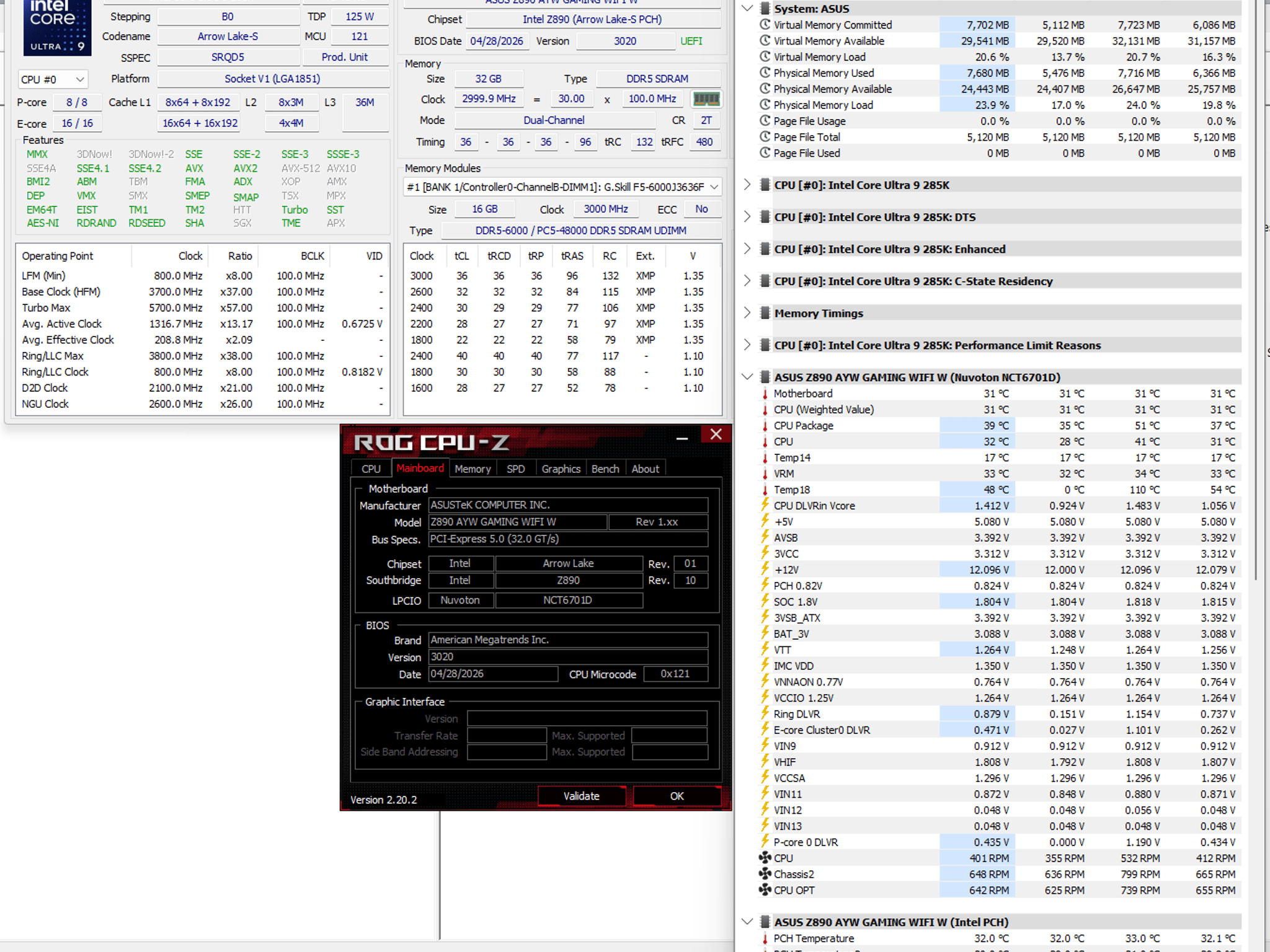
Task: Click the fan icon for CPU OPT
Action: pos(765,890)
